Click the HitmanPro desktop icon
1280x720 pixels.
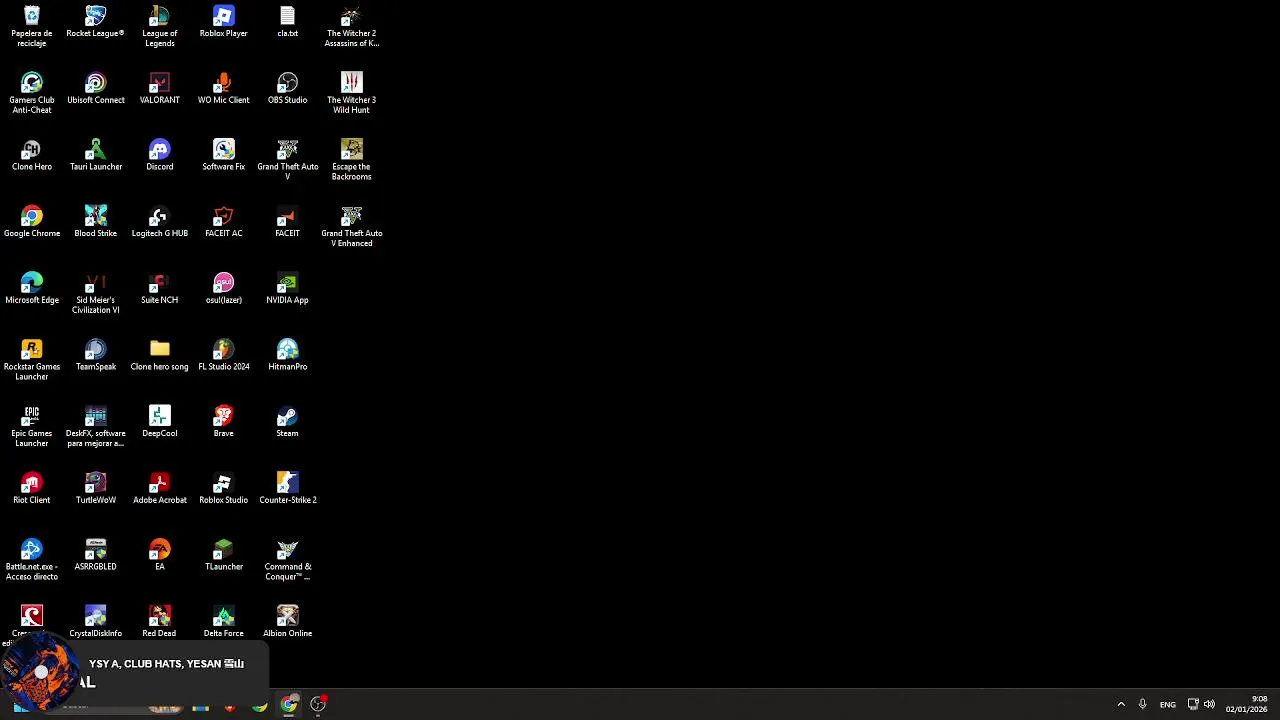tap(288, 355)
